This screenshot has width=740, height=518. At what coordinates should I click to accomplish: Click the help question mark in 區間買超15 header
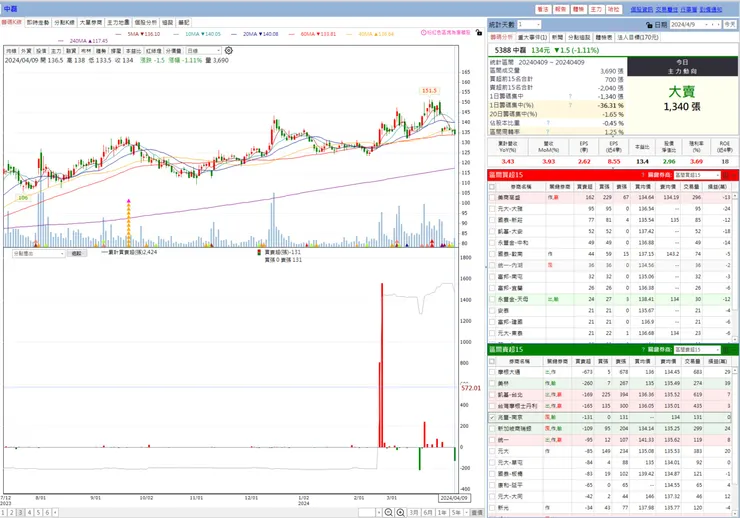[x=643, y=175]
